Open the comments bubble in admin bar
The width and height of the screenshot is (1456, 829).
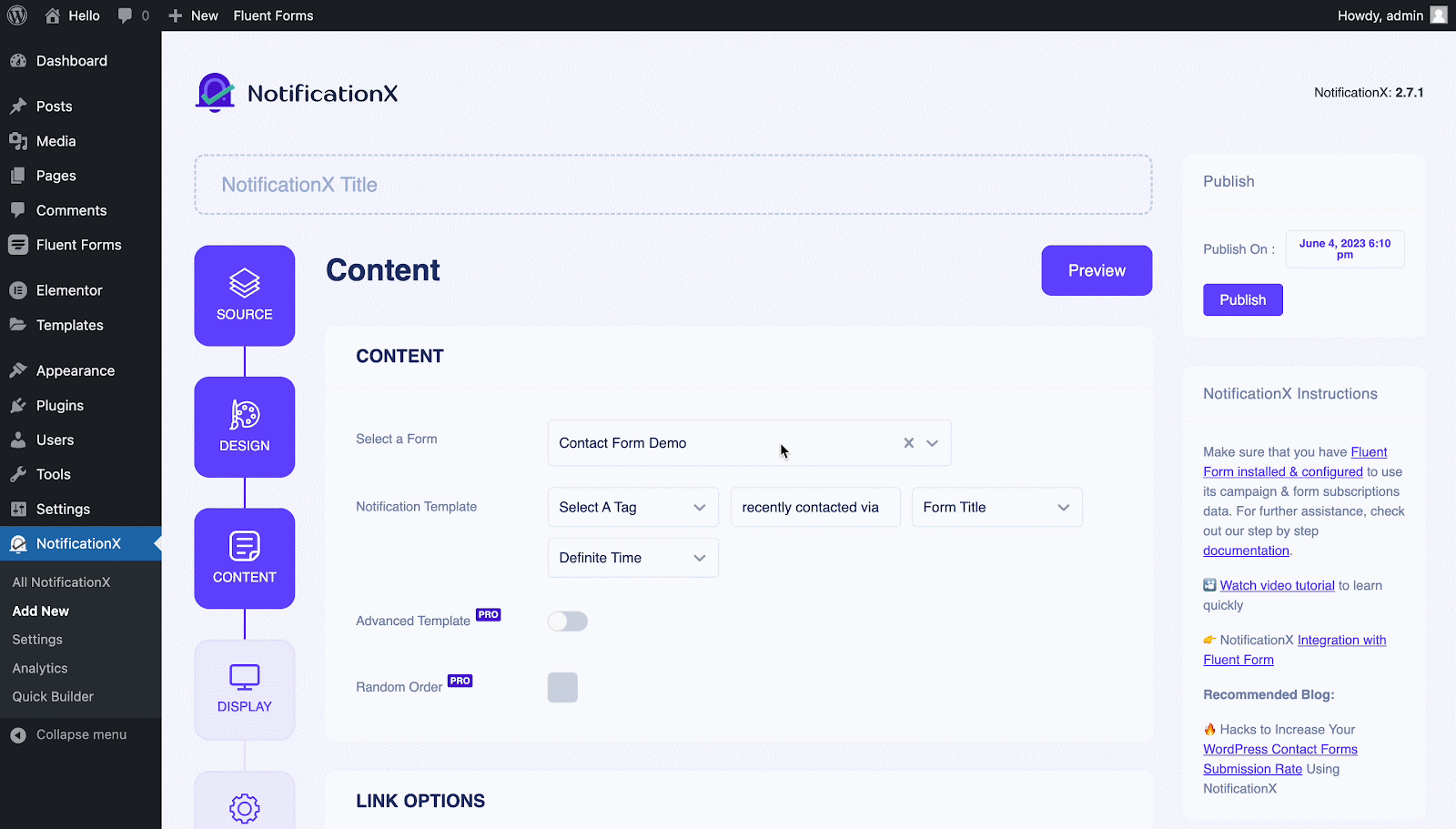[x=125, y=15]
